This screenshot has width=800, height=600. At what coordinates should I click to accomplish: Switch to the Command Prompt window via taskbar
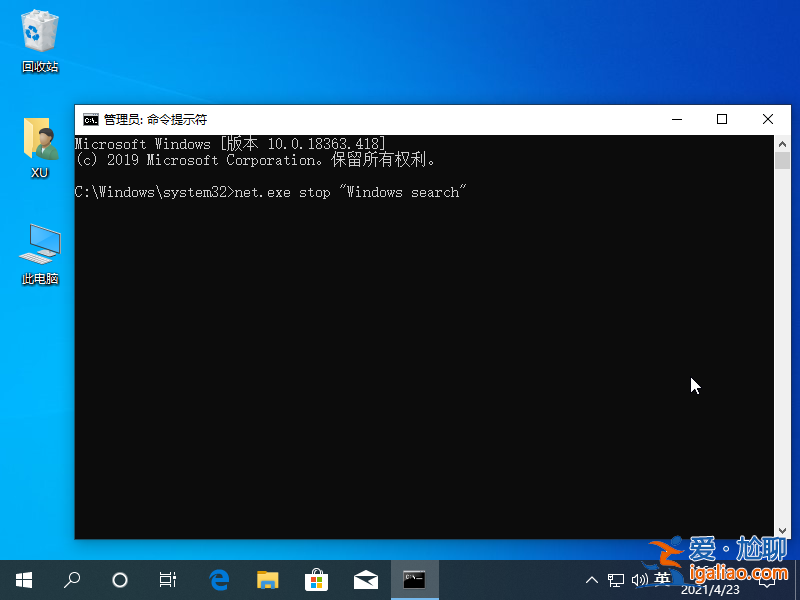tap(414, 580)
